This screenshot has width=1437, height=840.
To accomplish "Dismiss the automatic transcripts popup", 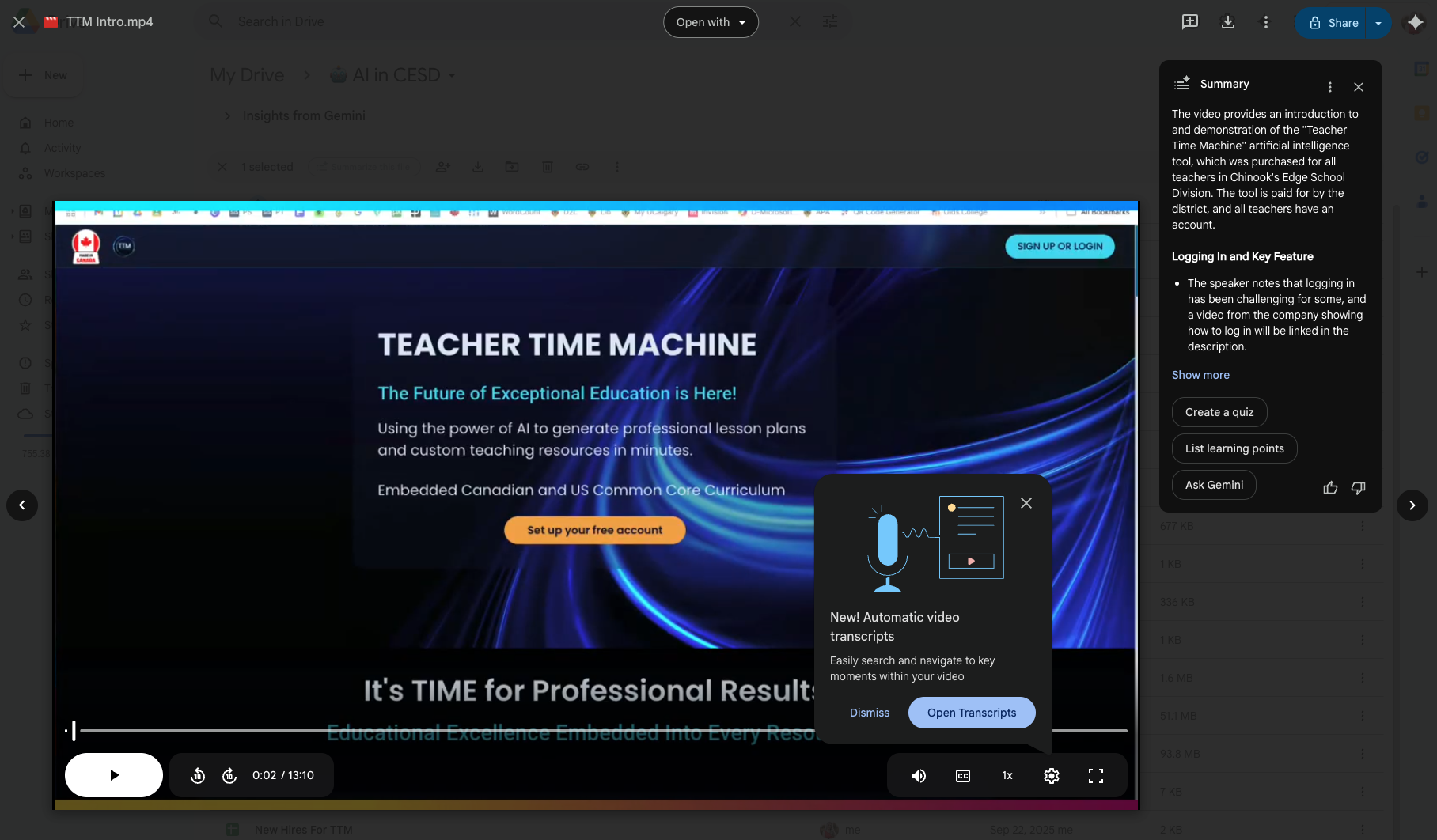I will point(869,713).
